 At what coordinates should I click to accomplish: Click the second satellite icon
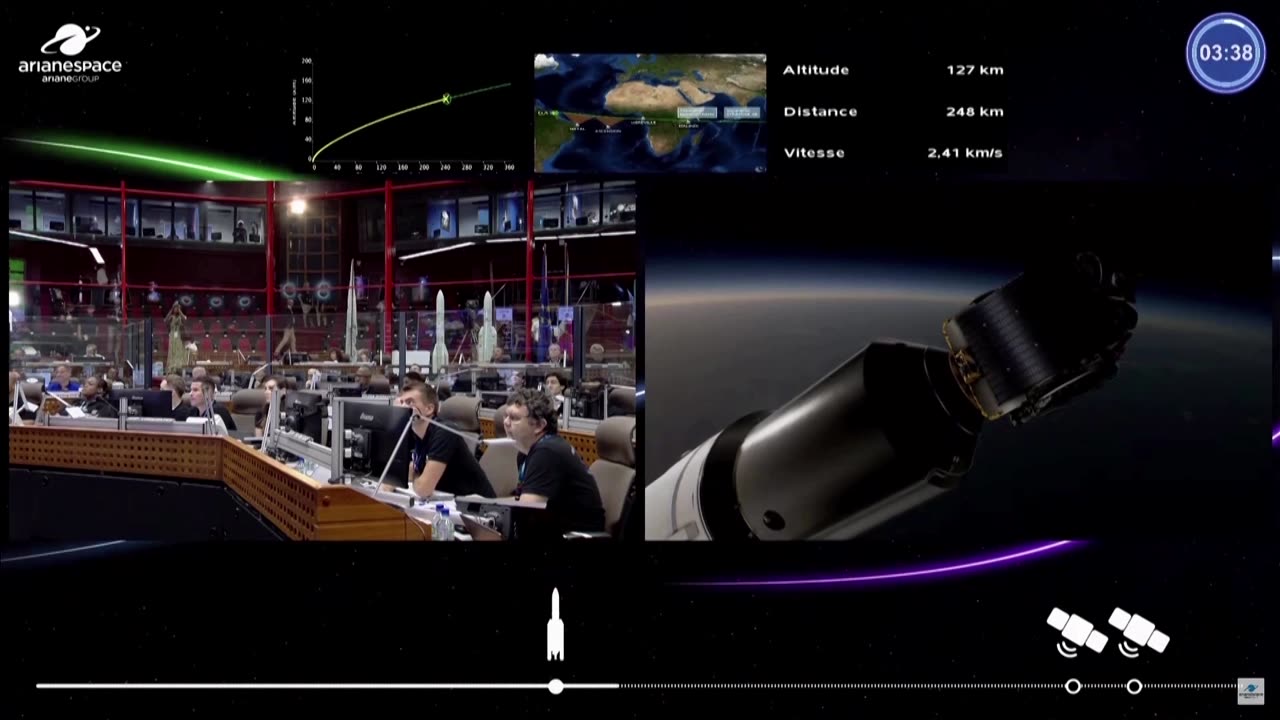[x=1138, y=632]
